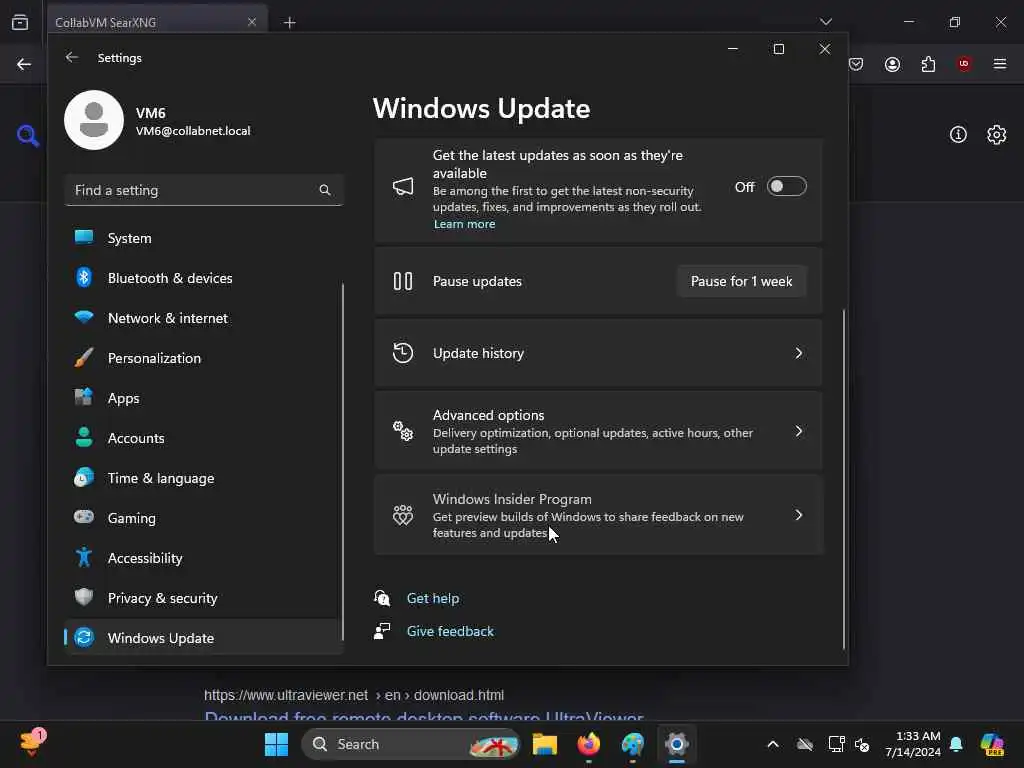
Task: Select Personalization in the sidebar
Action: [x=202, y=358]
